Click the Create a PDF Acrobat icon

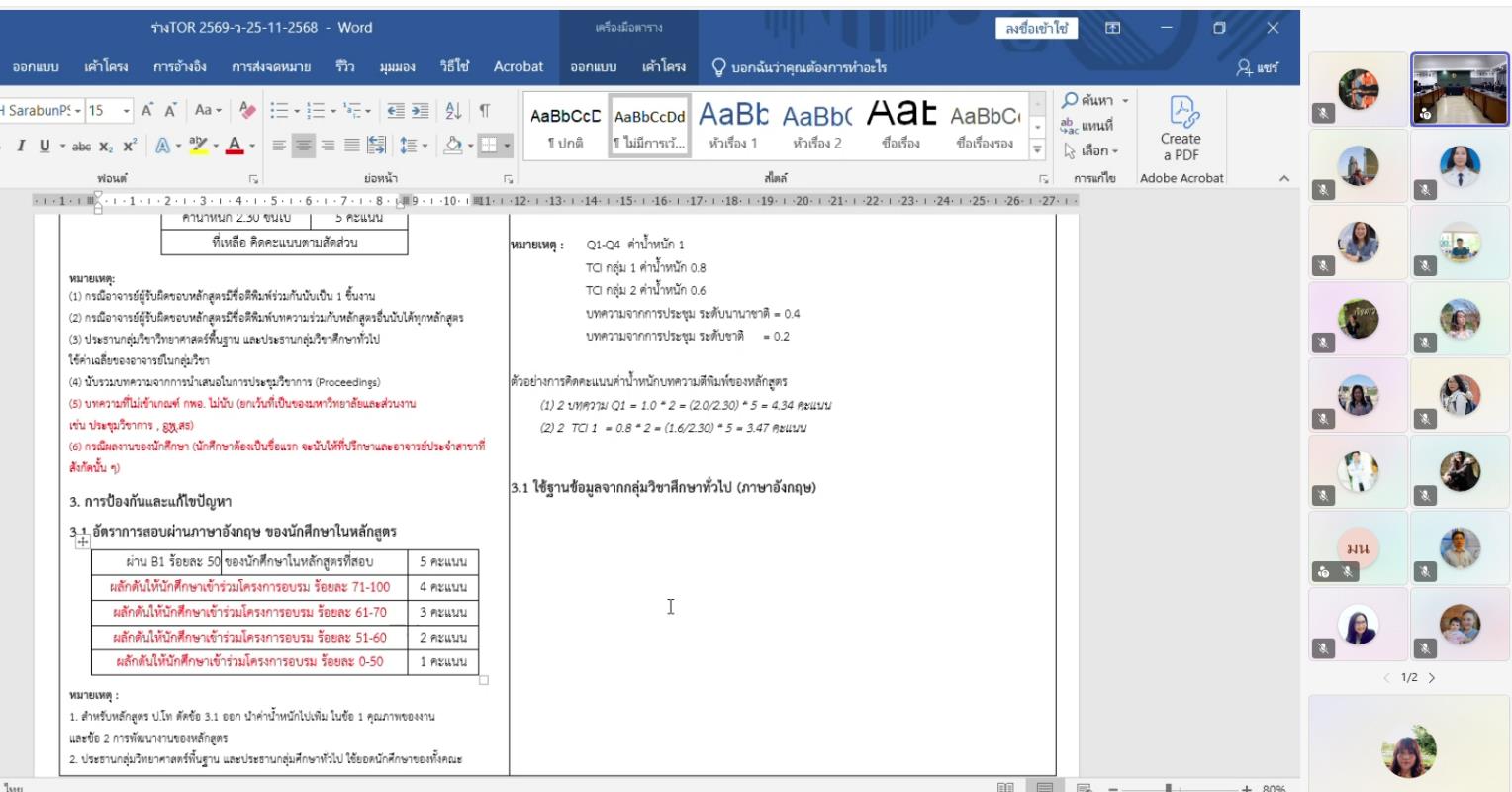pos(1181,128)
